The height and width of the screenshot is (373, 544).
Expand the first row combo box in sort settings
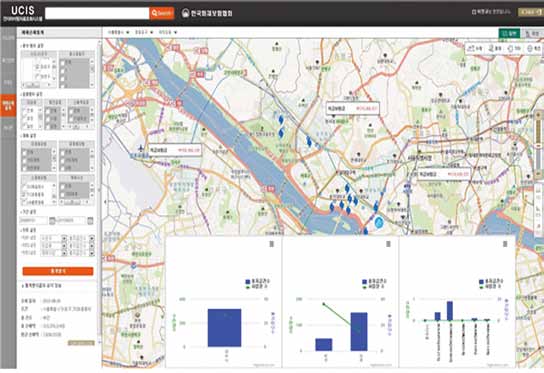64,238
